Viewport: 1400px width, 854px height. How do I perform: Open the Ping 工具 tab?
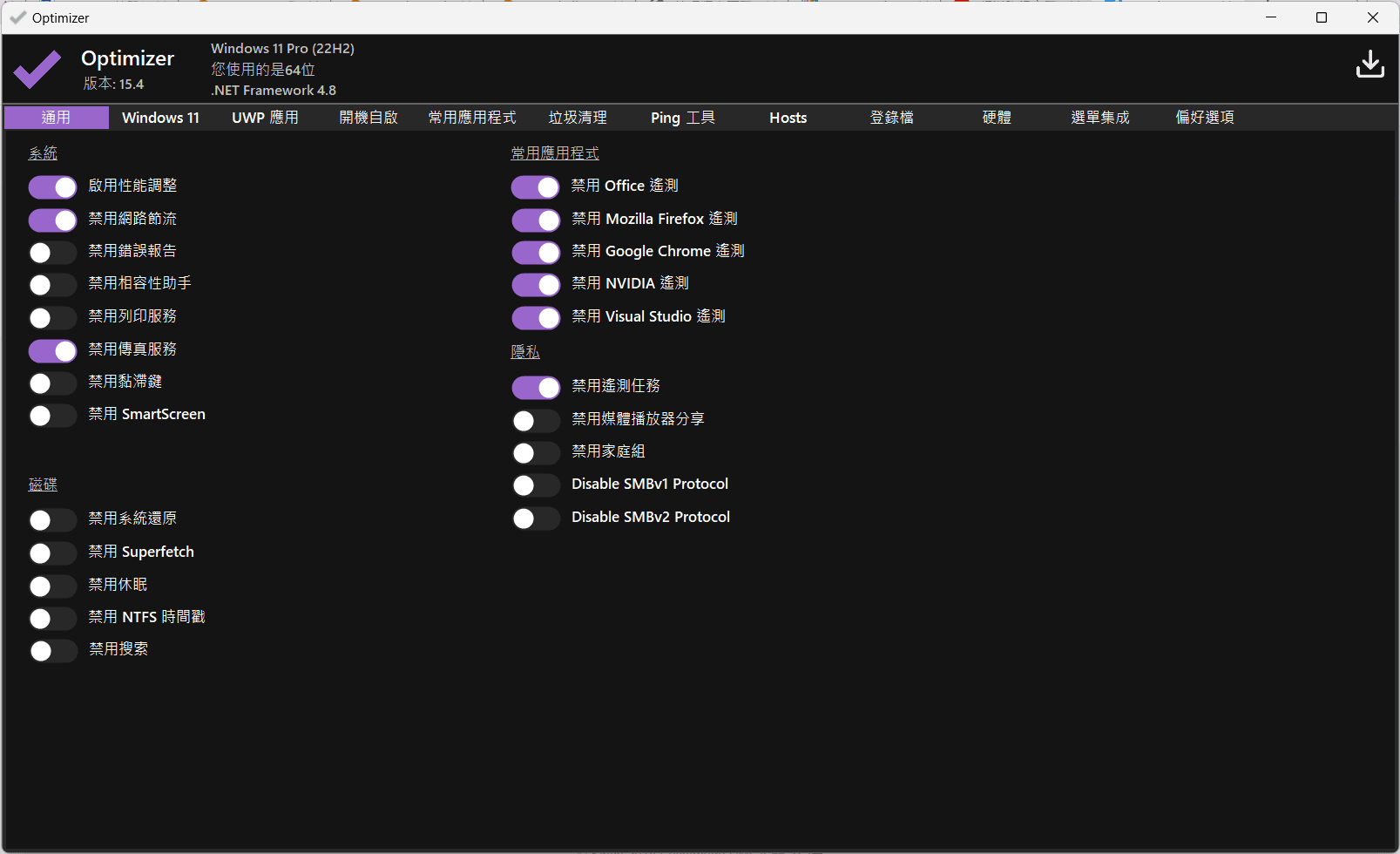682,117
